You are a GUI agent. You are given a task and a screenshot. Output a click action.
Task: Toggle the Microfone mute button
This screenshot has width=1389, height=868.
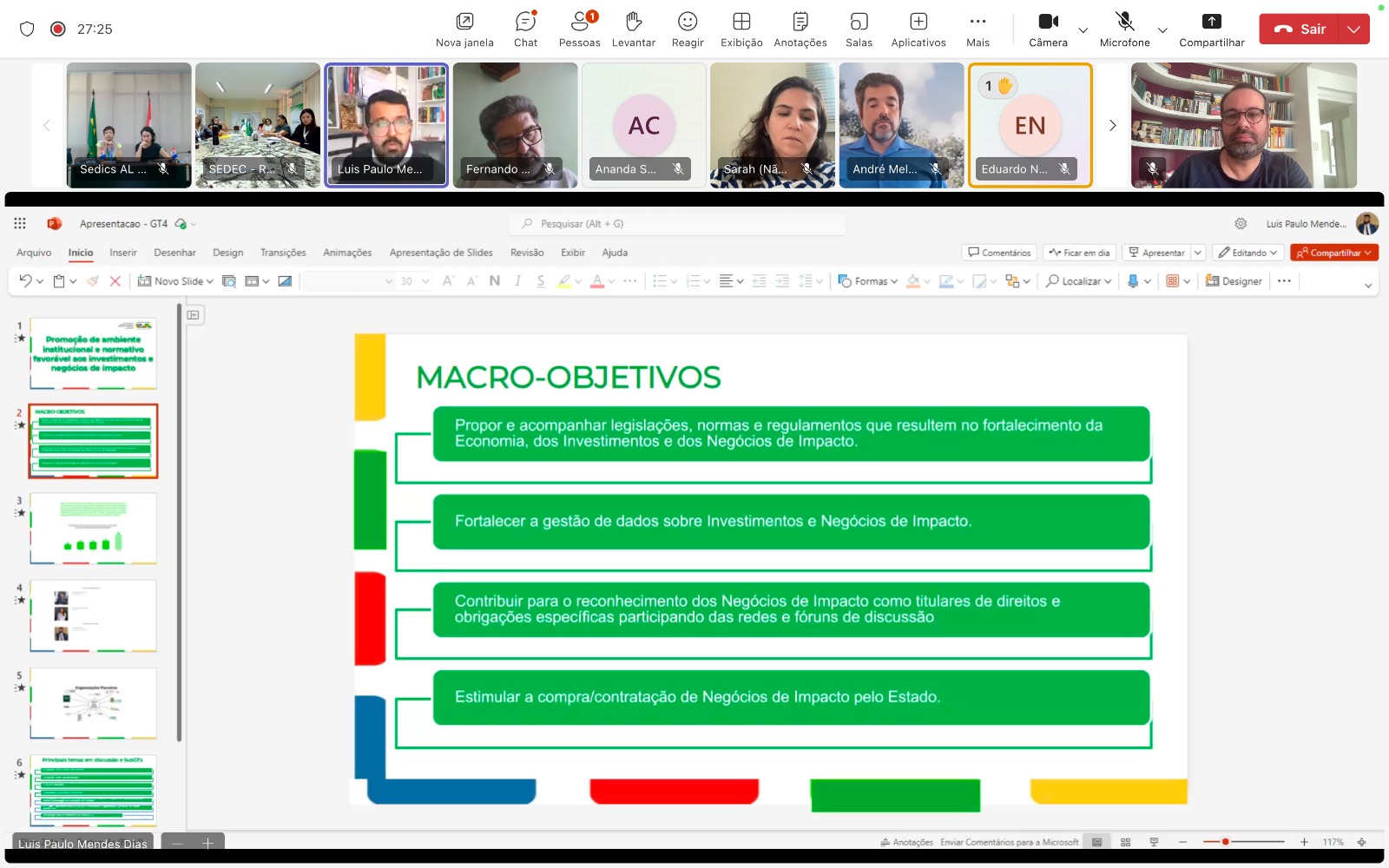(1124, 29)
